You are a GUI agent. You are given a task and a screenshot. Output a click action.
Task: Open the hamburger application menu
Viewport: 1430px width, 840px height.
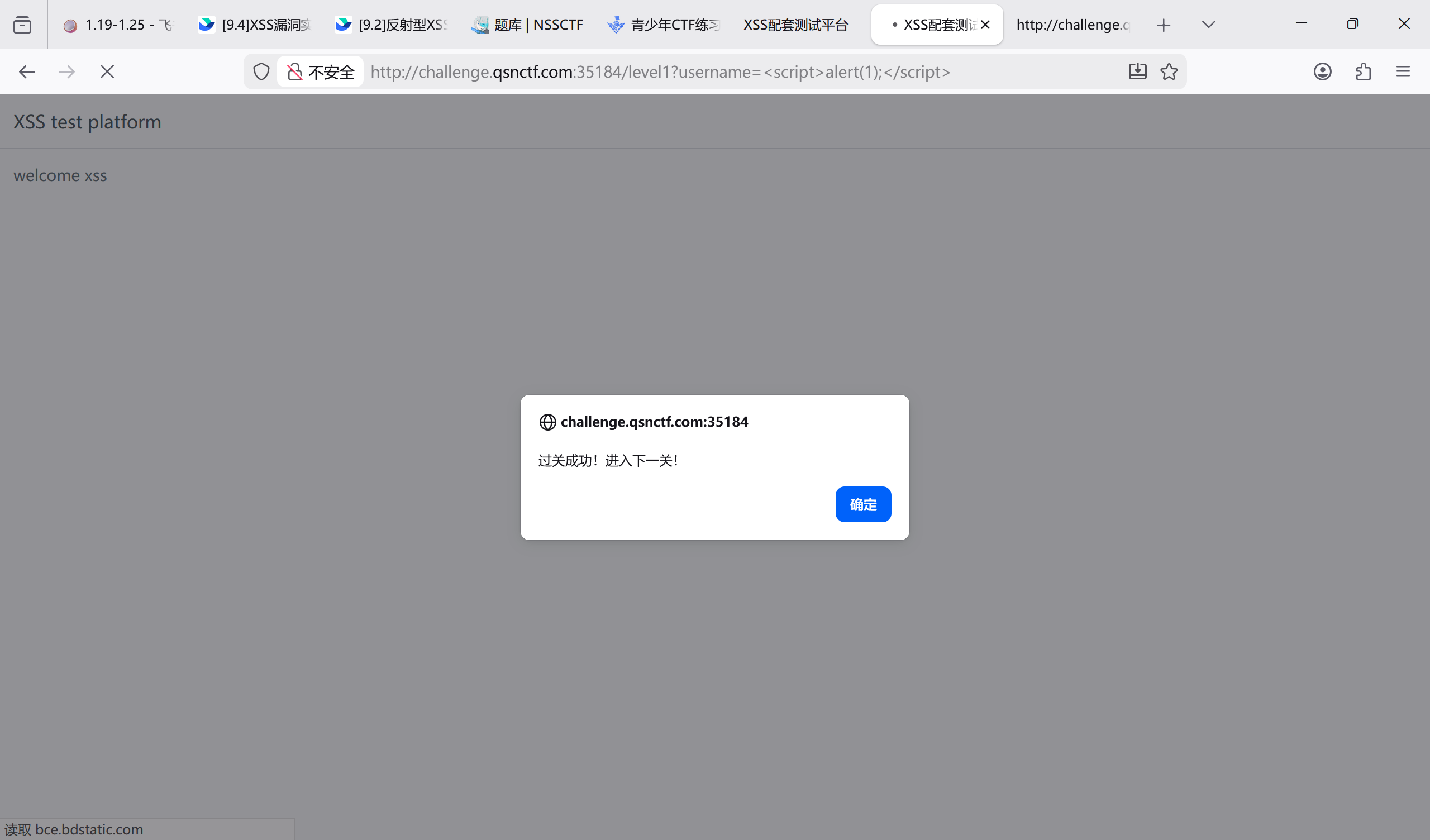point(1403,71)
